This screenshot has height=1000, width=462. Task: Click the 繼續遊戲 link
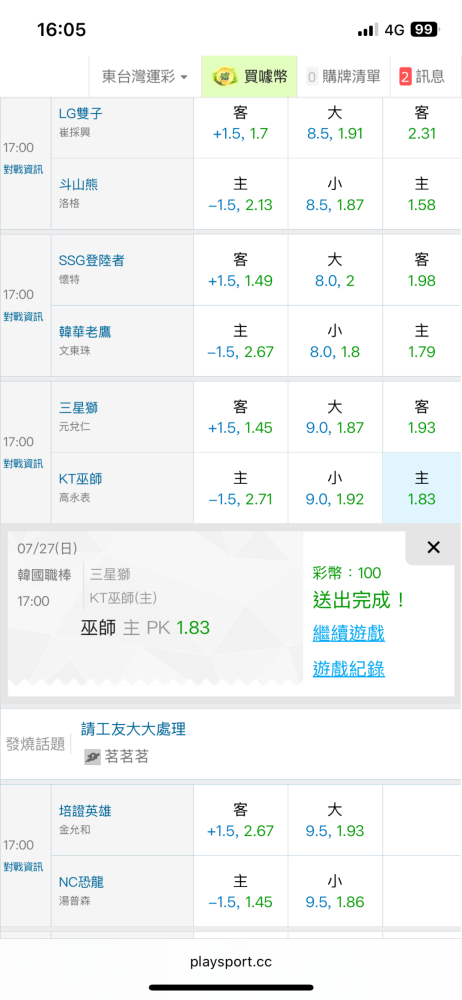(348, 633)
